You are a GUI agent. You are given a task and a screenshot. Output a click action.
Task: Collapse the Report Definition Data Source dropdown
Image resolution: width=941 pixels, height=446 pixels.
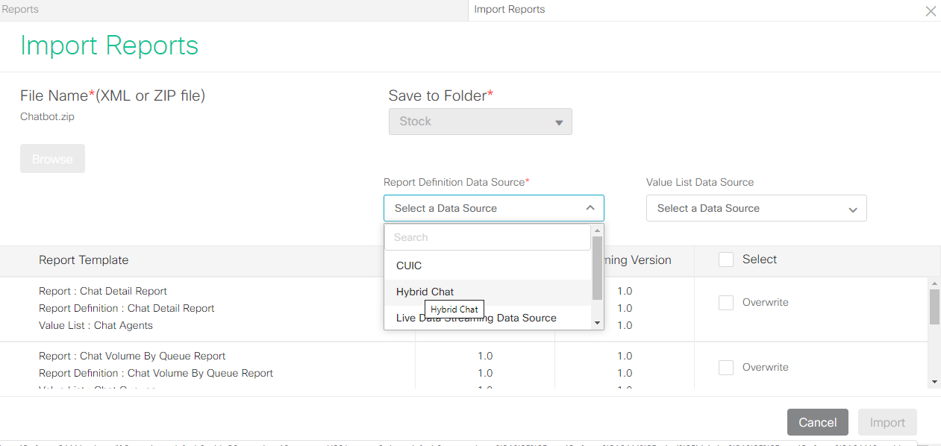[x=590, y=208]
